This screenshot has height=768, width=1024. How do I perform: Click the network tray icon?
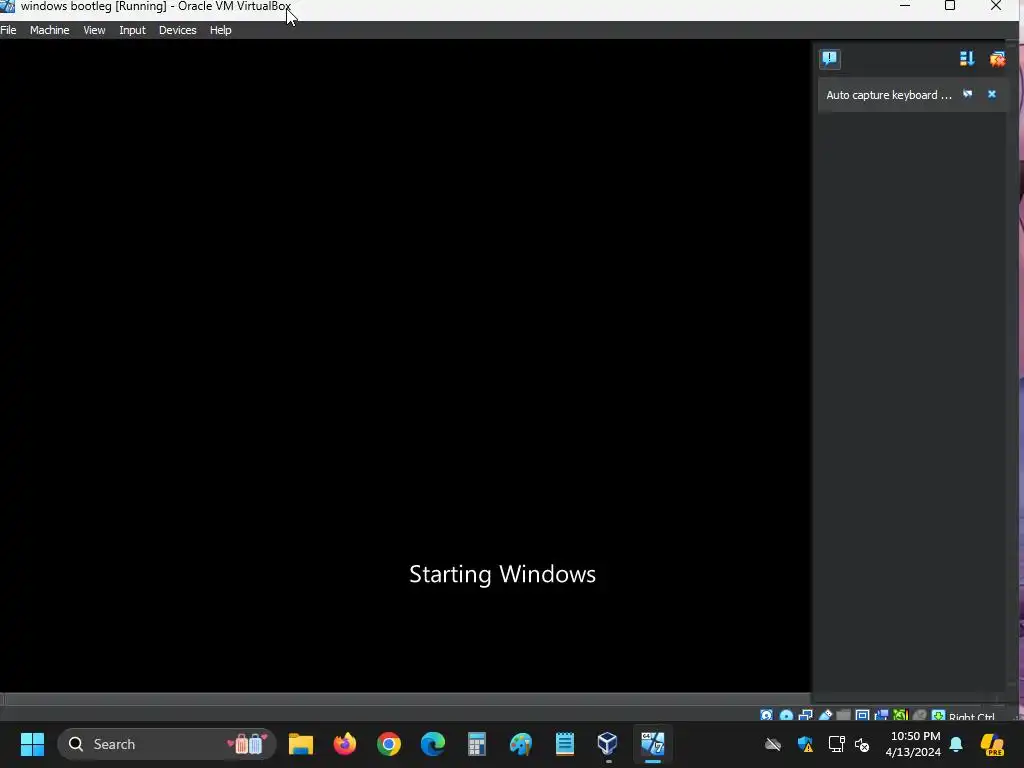[x=836, y=744]
